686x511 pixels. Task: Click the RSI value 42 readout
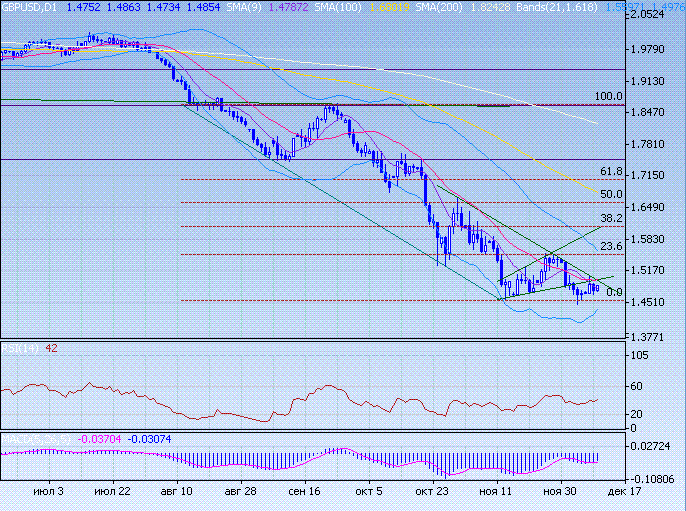pos(52,349)
